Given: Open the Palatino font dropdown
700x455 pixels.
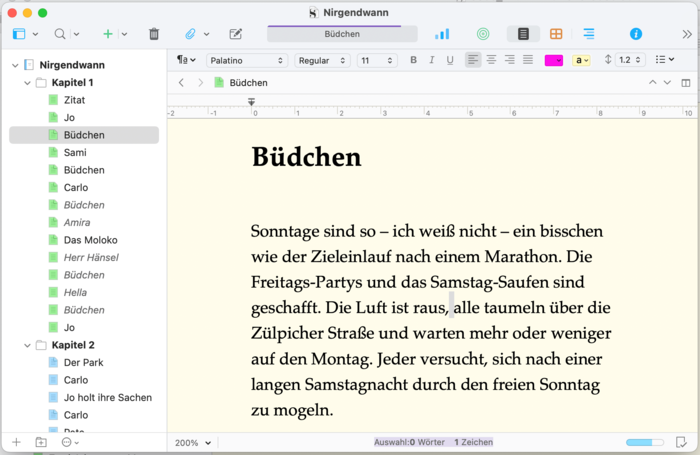Looking at the screenshot, I should (x=247, y=60).
